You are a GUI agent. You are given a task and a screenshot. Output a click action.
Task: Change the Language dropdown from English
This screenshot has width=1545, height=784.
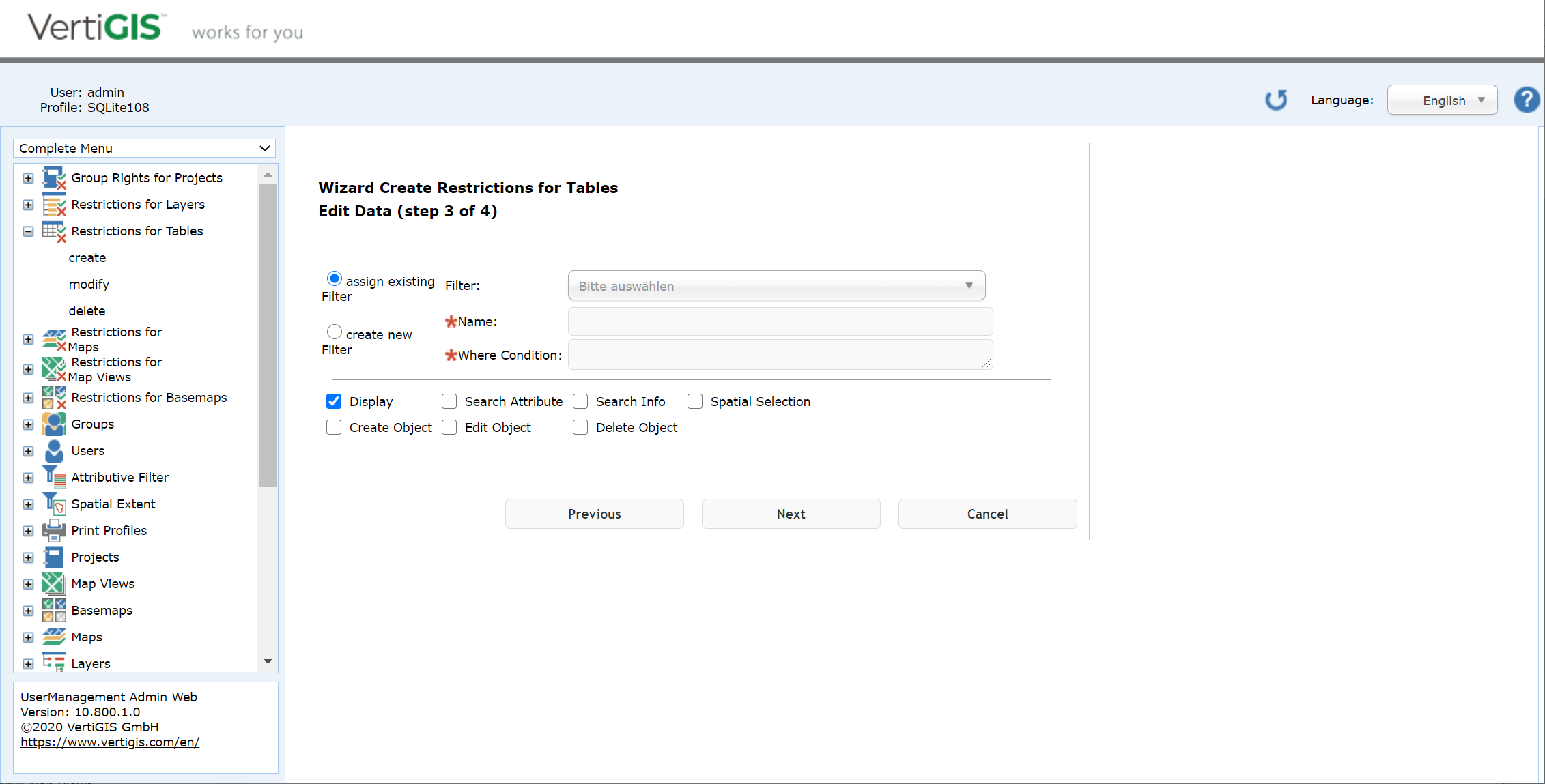coord(1442,100)
